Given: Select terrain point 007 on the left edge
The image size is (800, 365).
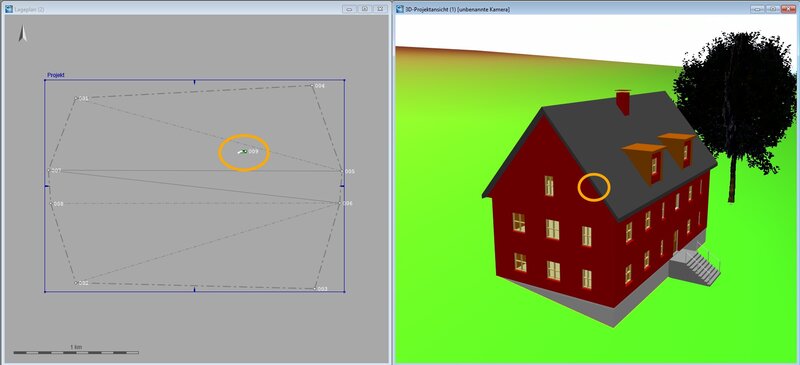Looking at the screenshot, I should [49, 170].
